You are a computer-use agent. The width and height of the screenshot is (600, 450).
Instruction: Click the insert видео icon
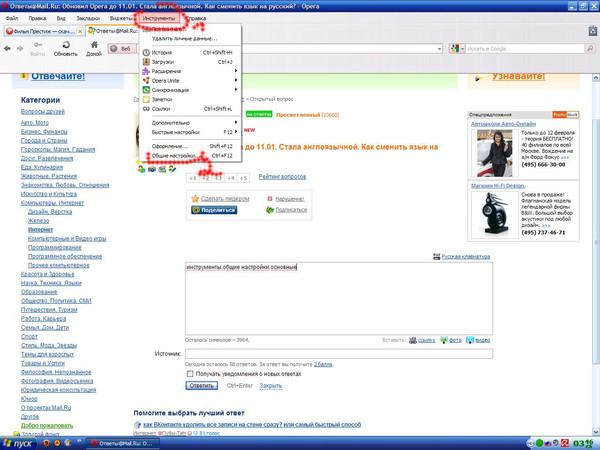coord(470,340)
